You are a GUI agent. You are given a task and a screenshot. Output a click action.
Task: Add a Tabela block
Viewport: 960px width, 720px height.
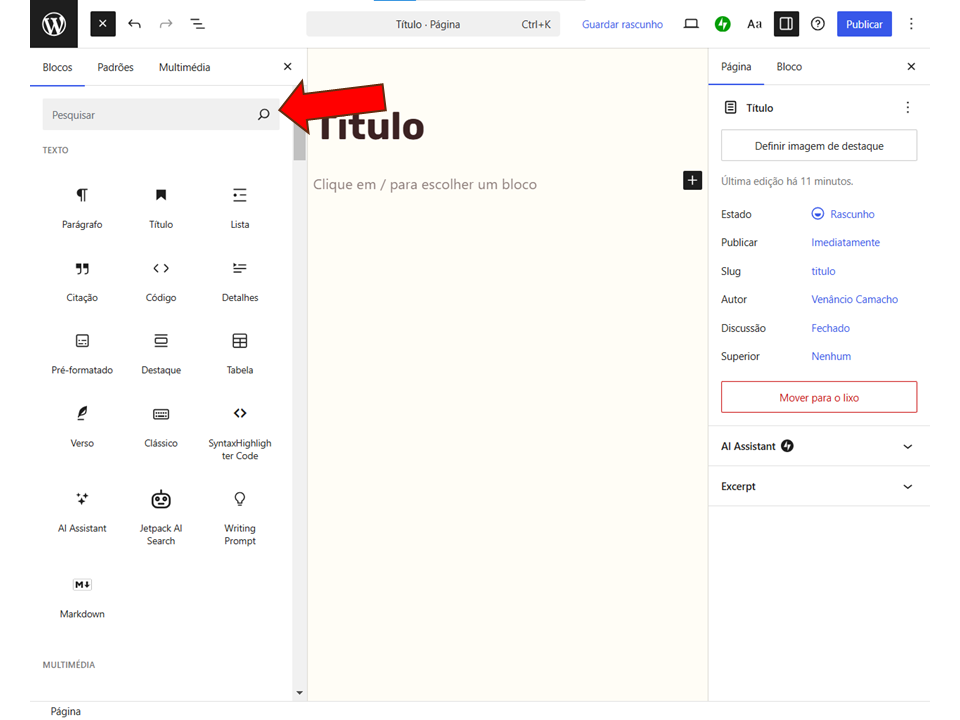(x=240, y=351)
